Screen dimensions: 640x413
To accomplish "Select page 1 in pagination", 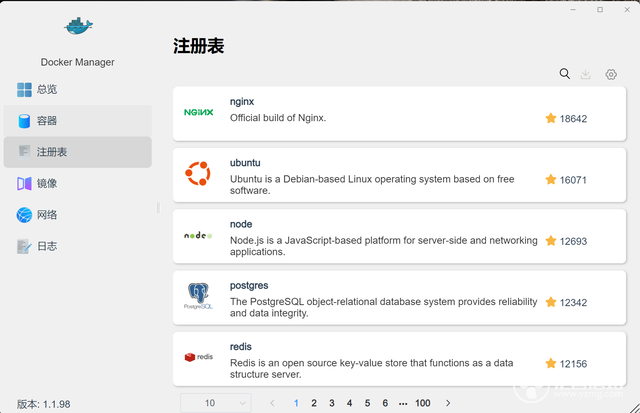I will click(296, 403).
